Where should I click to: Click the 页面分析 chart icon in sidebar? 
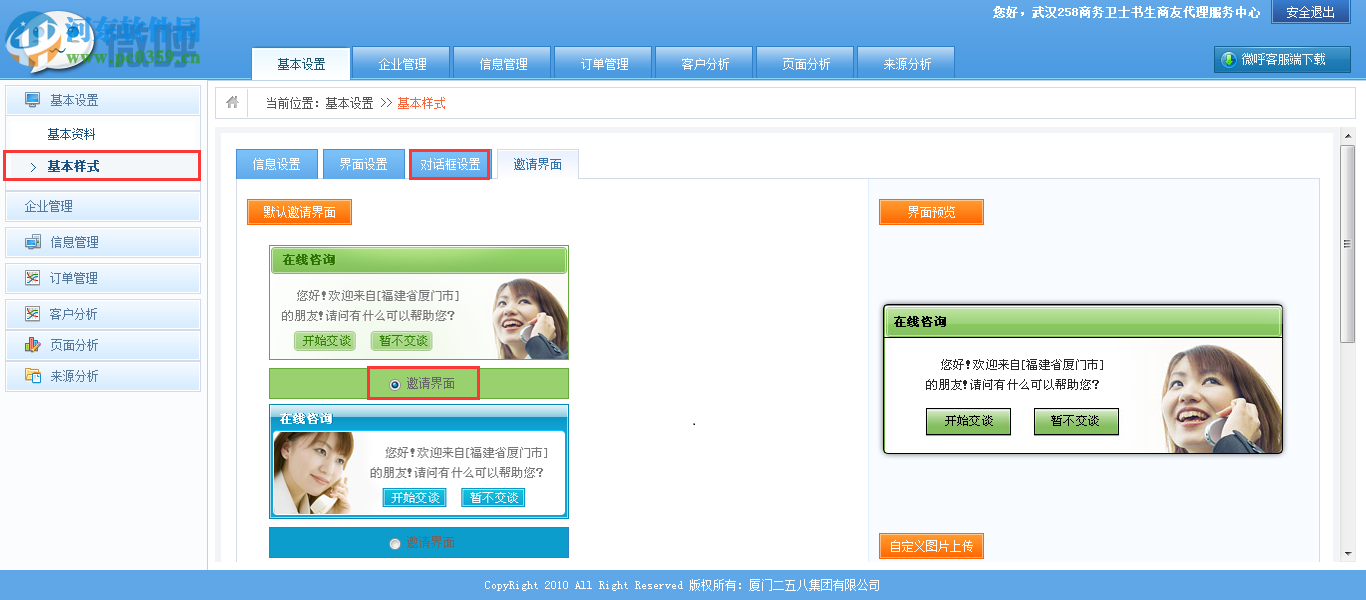tap(33, 345)
